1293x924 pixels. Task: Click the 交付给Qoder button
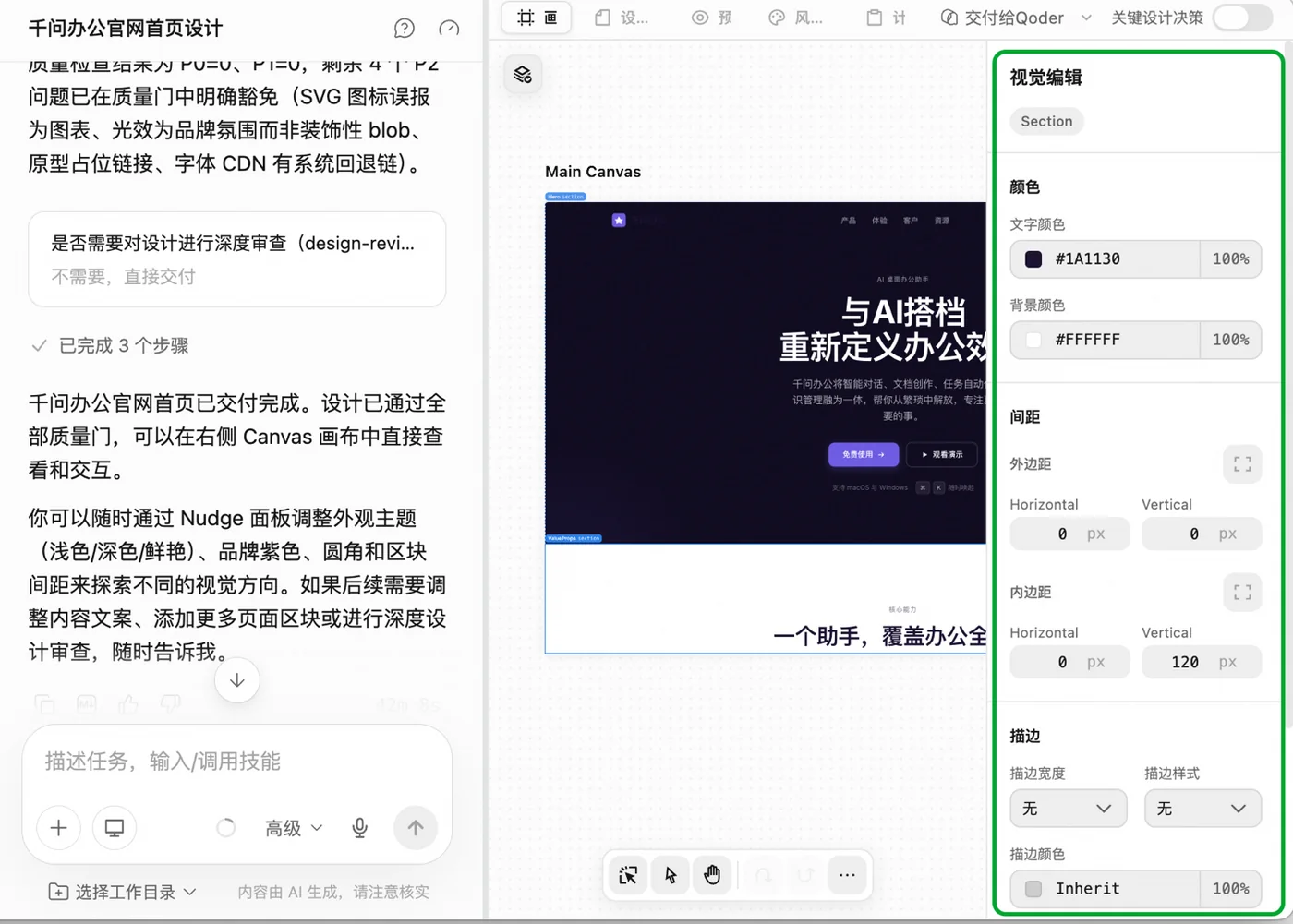(x=1002, y=18)
